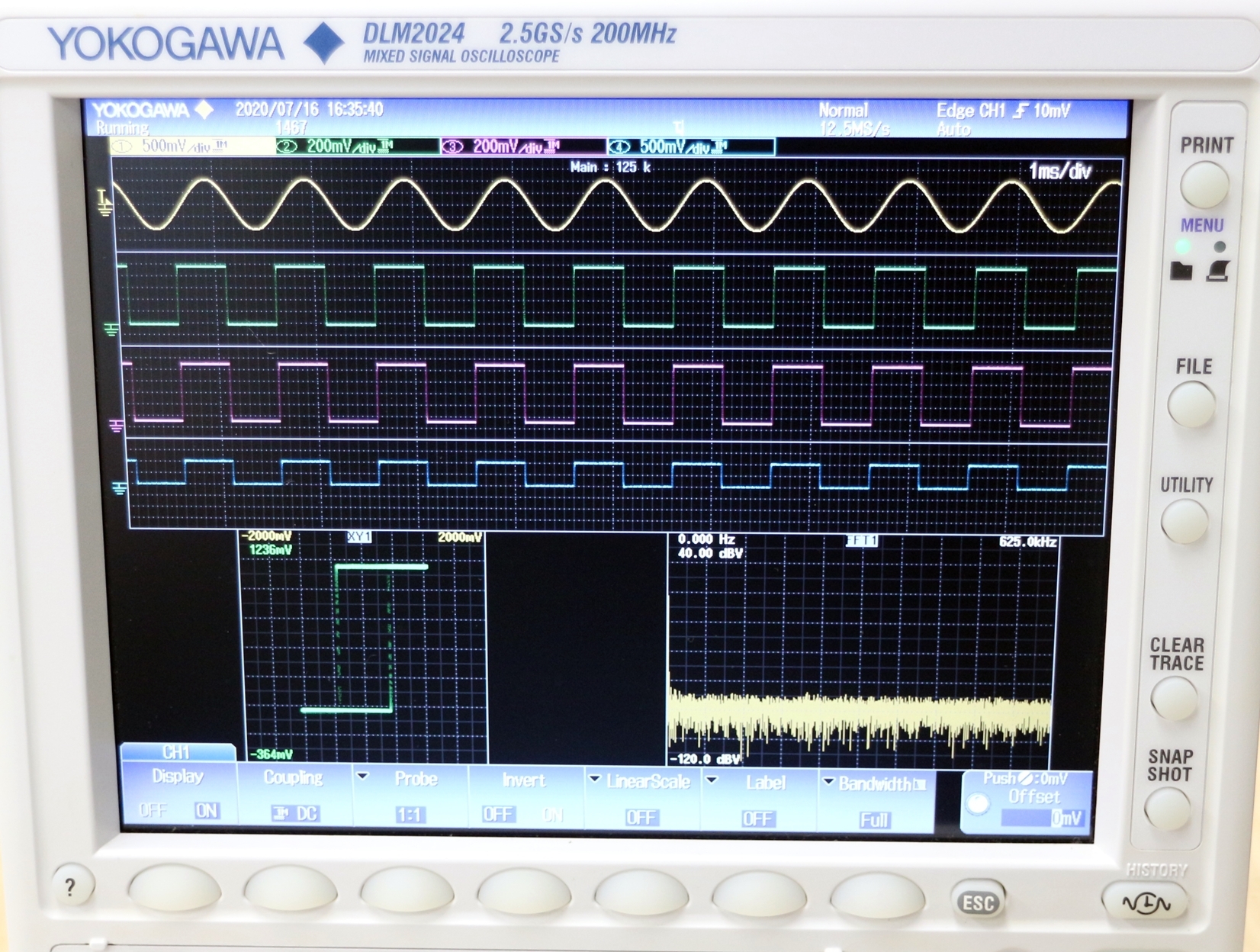Screen dimensions: 1260x952
Task: Select the CH2 200mV/div channel tab
Action: coord(358,146)
